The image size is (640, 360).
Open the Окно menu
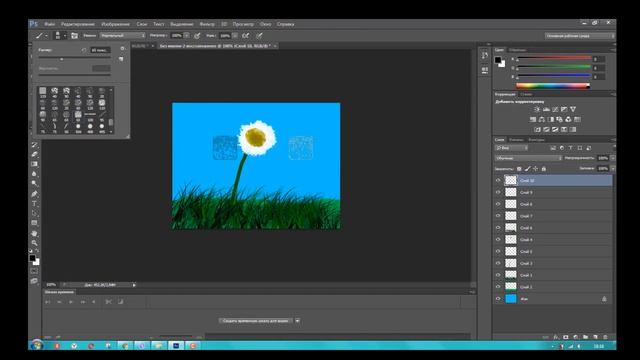265,24
